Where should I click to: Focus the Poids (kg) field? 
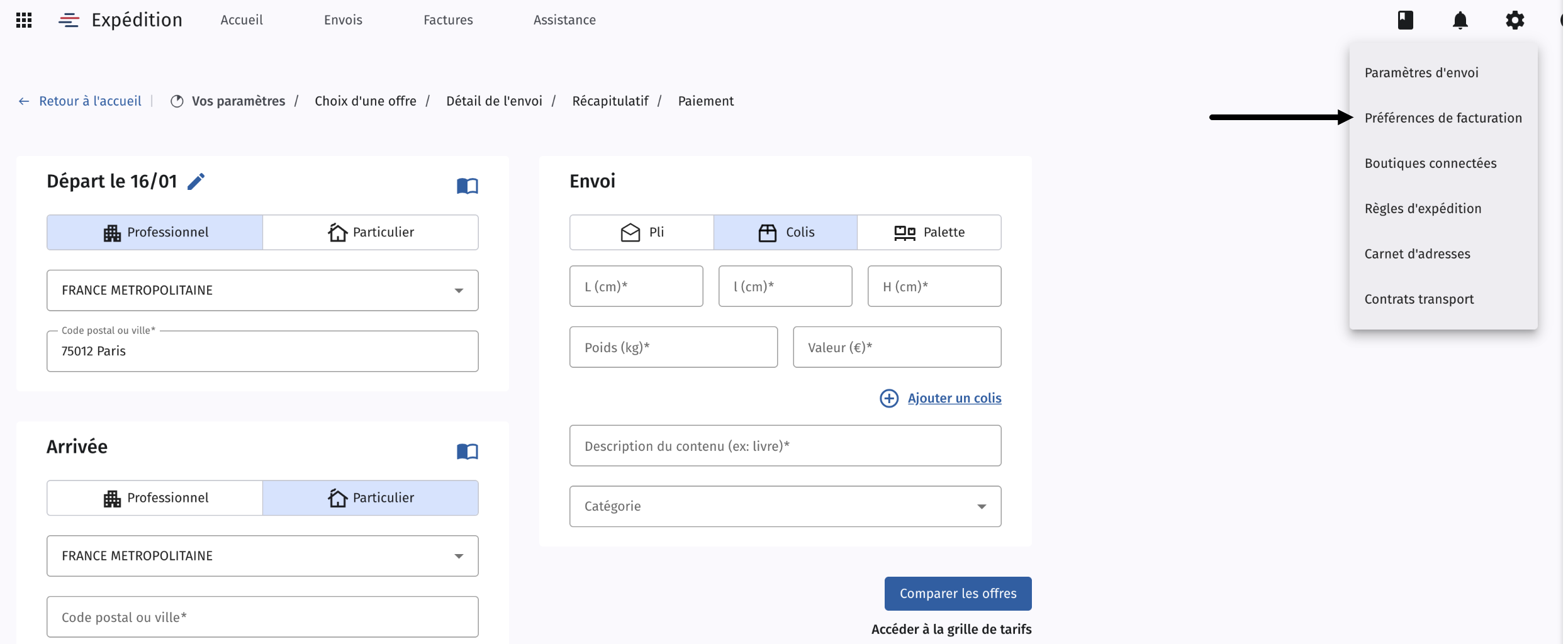point(673,347)
